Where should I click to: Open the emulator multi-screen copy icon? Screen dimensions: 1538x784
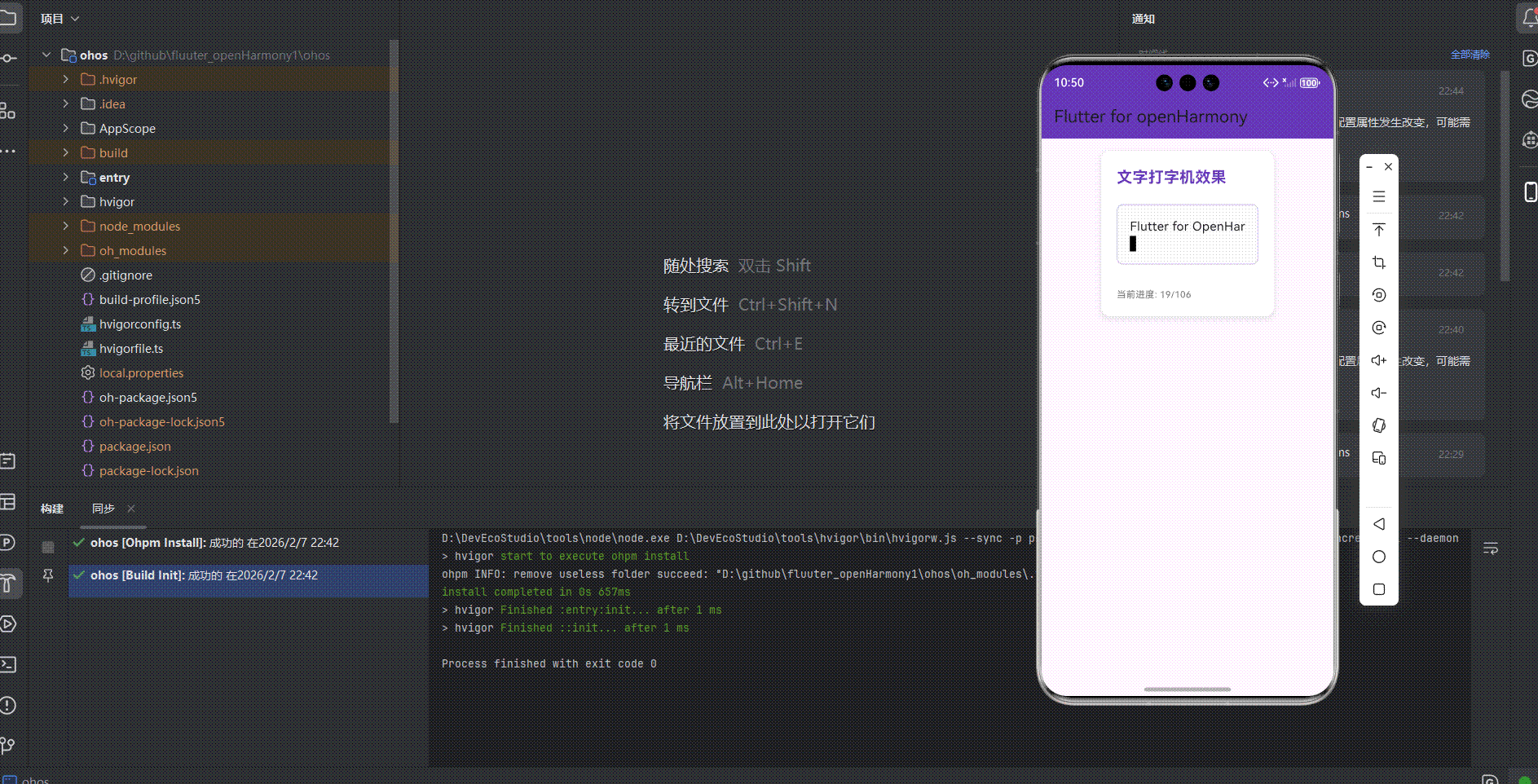(x=1378, y=458)
